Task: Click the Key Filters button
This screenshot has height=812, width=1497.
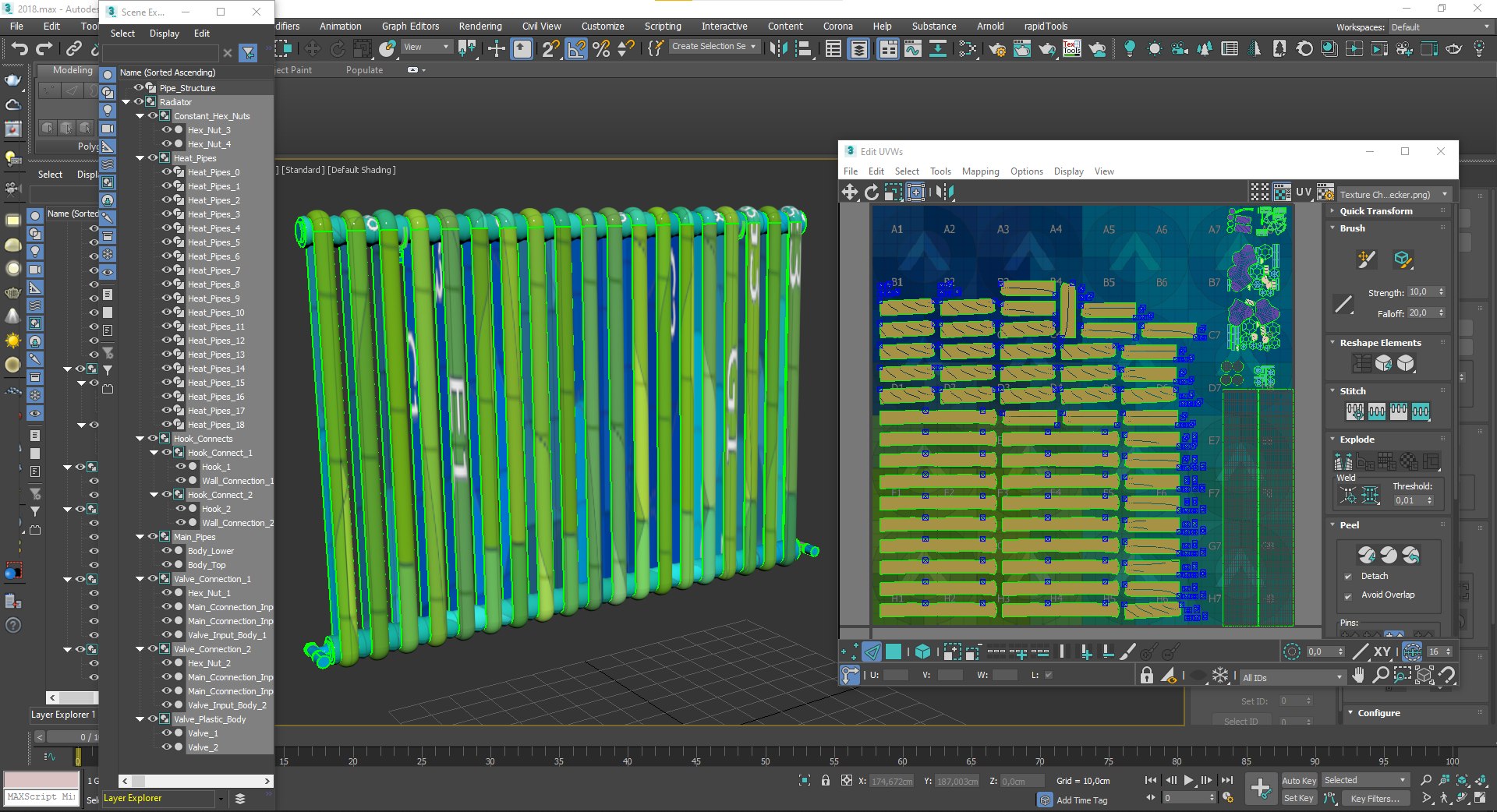Action: [x=1375, y=798]
